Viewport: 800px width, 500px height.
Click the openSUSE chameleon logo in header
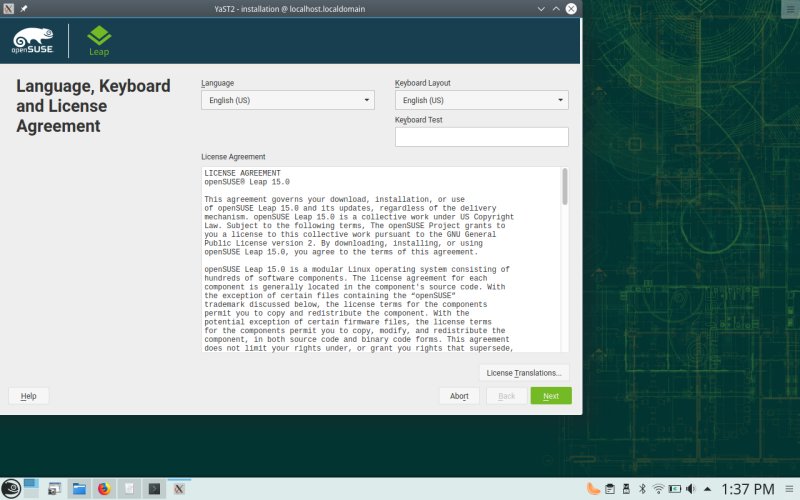click(x=33, y=41)
